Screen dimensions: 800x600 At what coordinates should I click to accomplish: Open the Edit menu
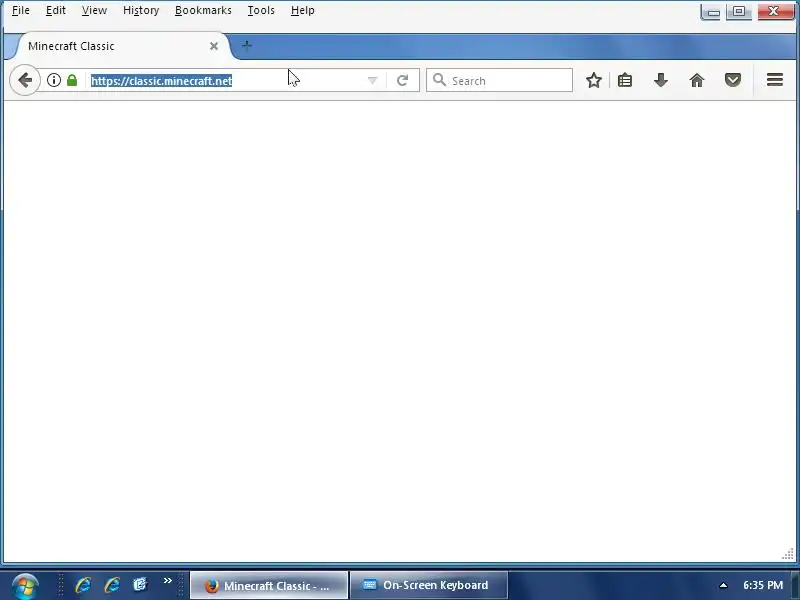pyautogui.click(x=56, y=10)
